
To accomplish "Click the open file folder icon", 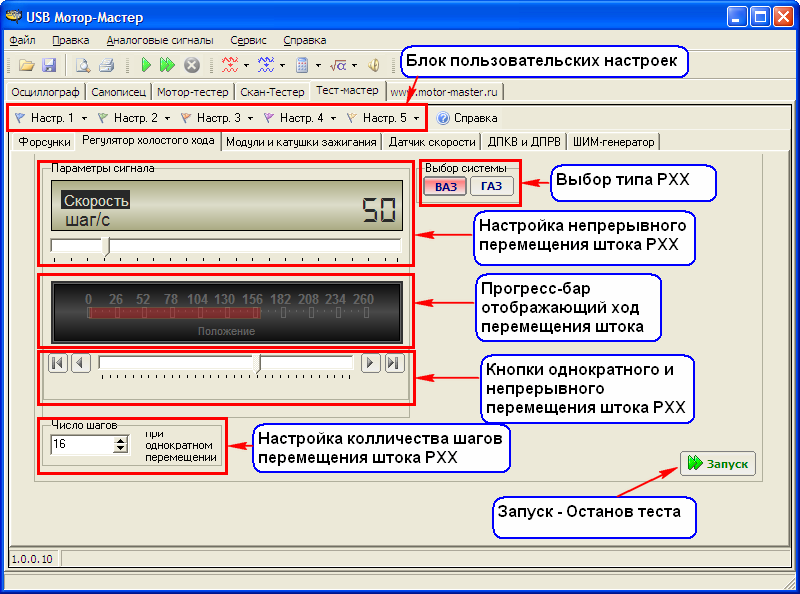I will coord(27,65).
